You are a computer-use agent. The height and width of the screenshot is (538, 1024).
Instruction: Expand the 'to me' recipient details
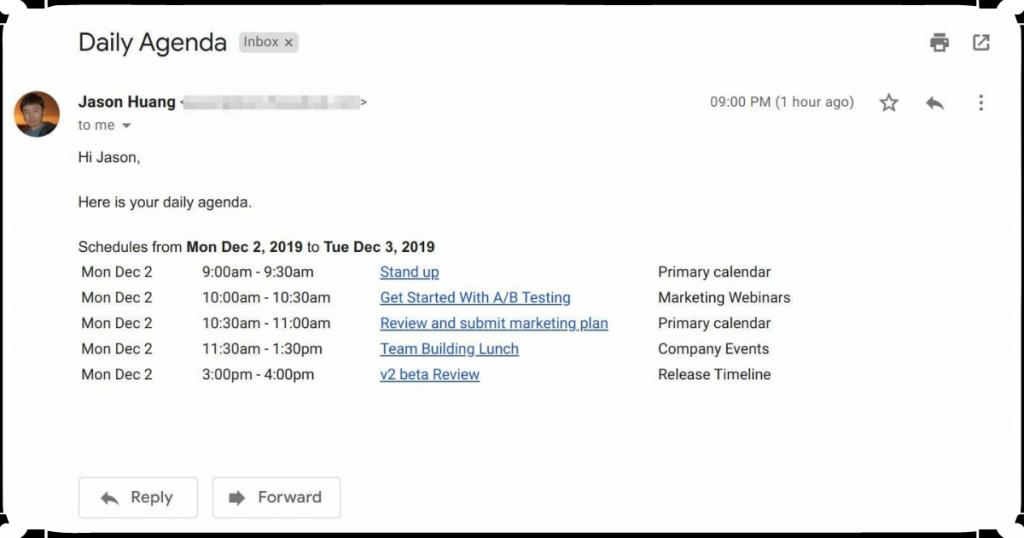click(x=126, y=126)
